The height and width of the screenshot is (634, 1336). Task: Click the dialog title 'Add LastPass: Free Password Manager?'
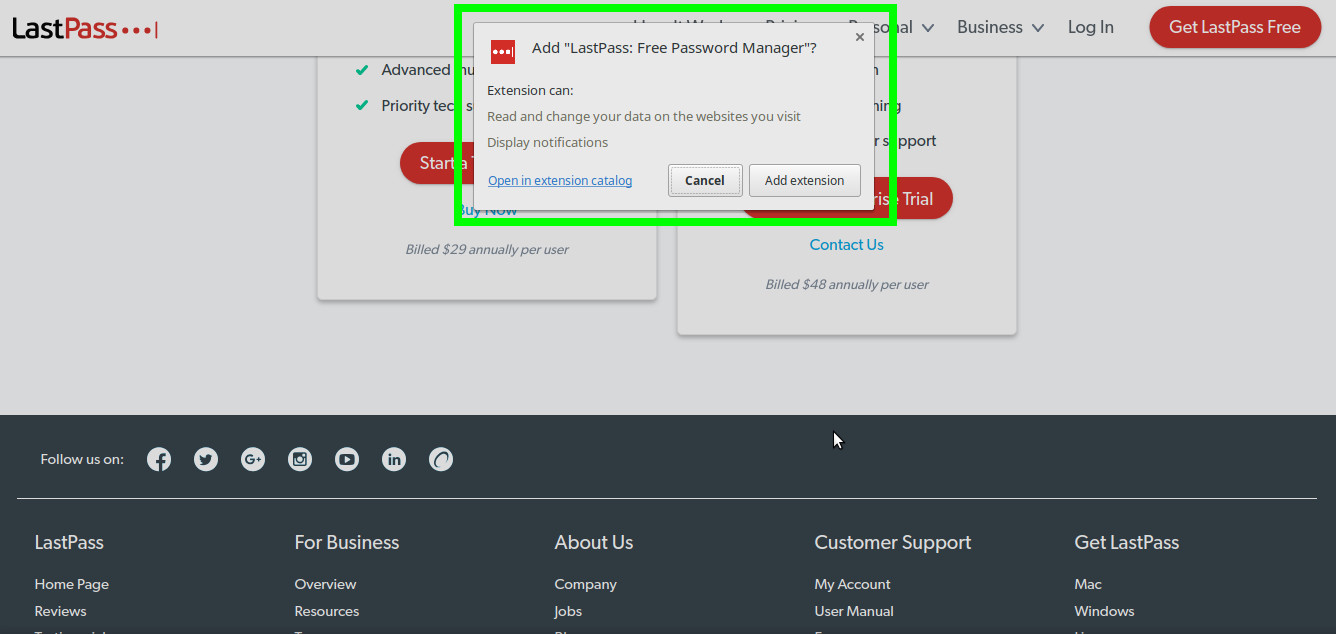pyautogui.click(x=674, y=48)
